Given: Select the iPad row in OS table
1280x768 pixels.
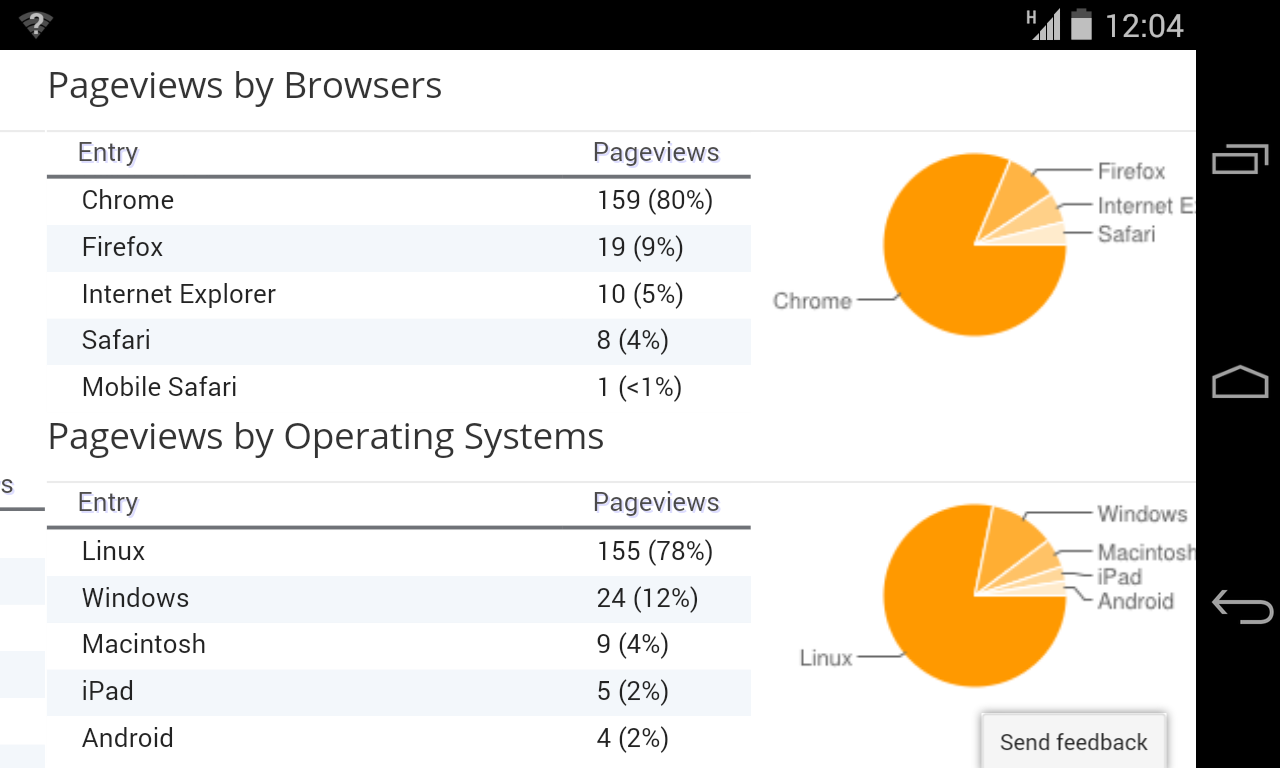Looking at the screenshot, I should [398, 692].
